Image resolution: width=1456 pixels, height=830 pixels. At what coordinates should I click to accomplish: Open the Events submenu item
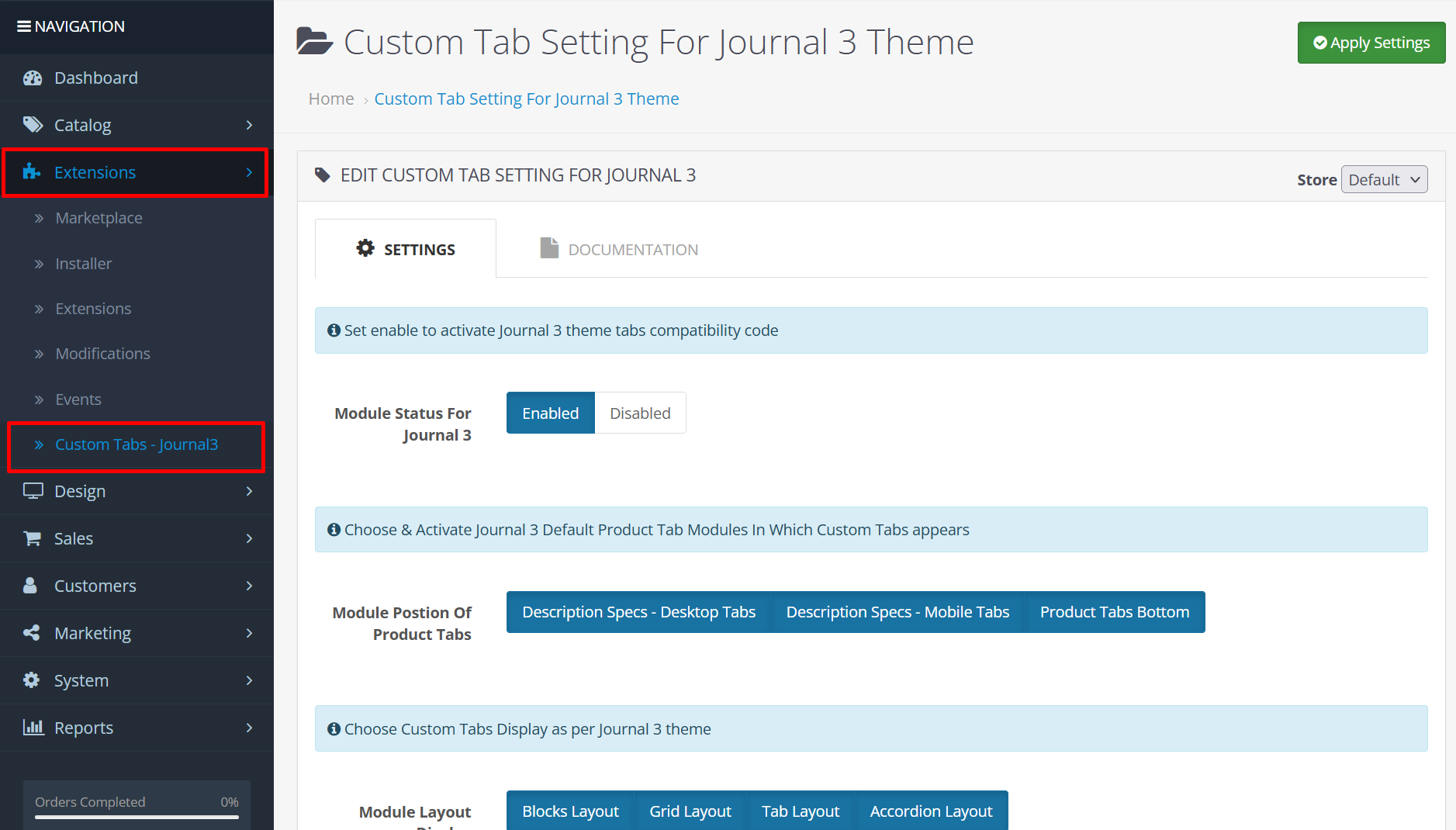[x=137, y=399]
